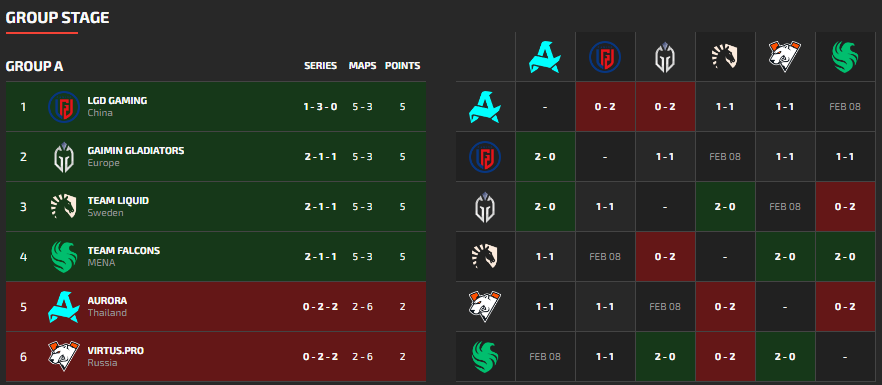The width and height of the screenshot is (882, 385).
Task: Click Team Liquid horse logo in standings
Action: pos(64,206)
